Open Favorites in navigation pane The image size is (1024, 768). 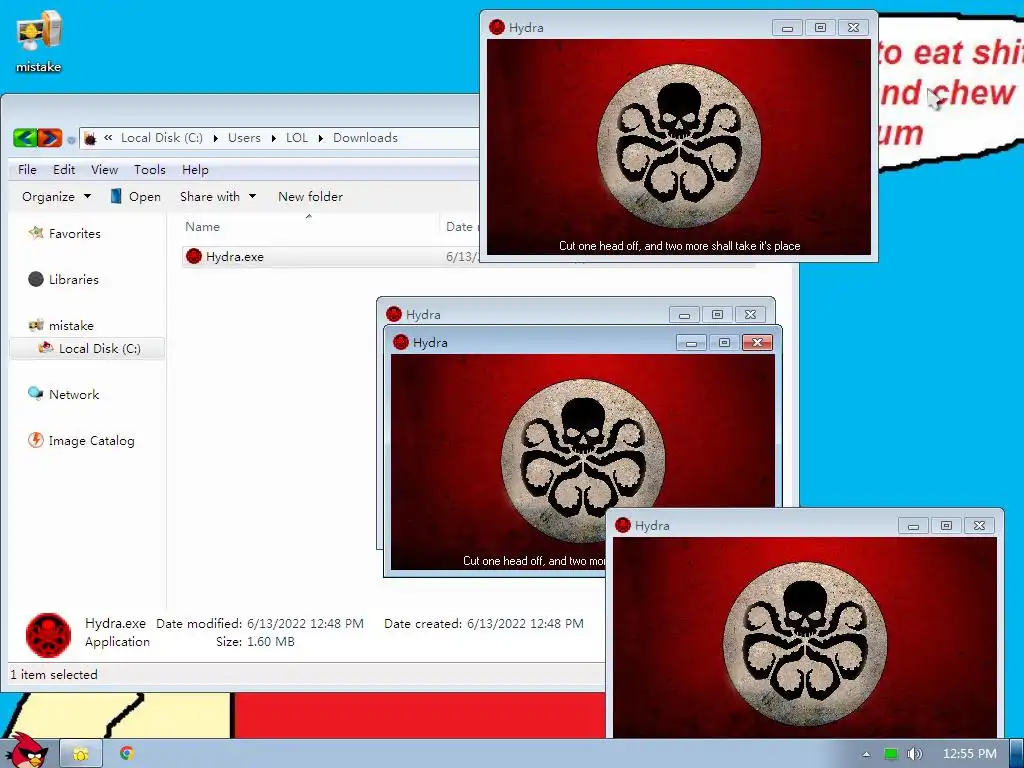pos(75,234)
